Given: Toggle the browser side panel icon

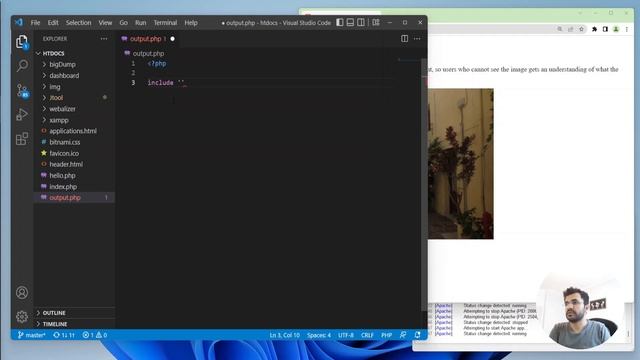Looking at the screenshot, I should tap(605, 29).
